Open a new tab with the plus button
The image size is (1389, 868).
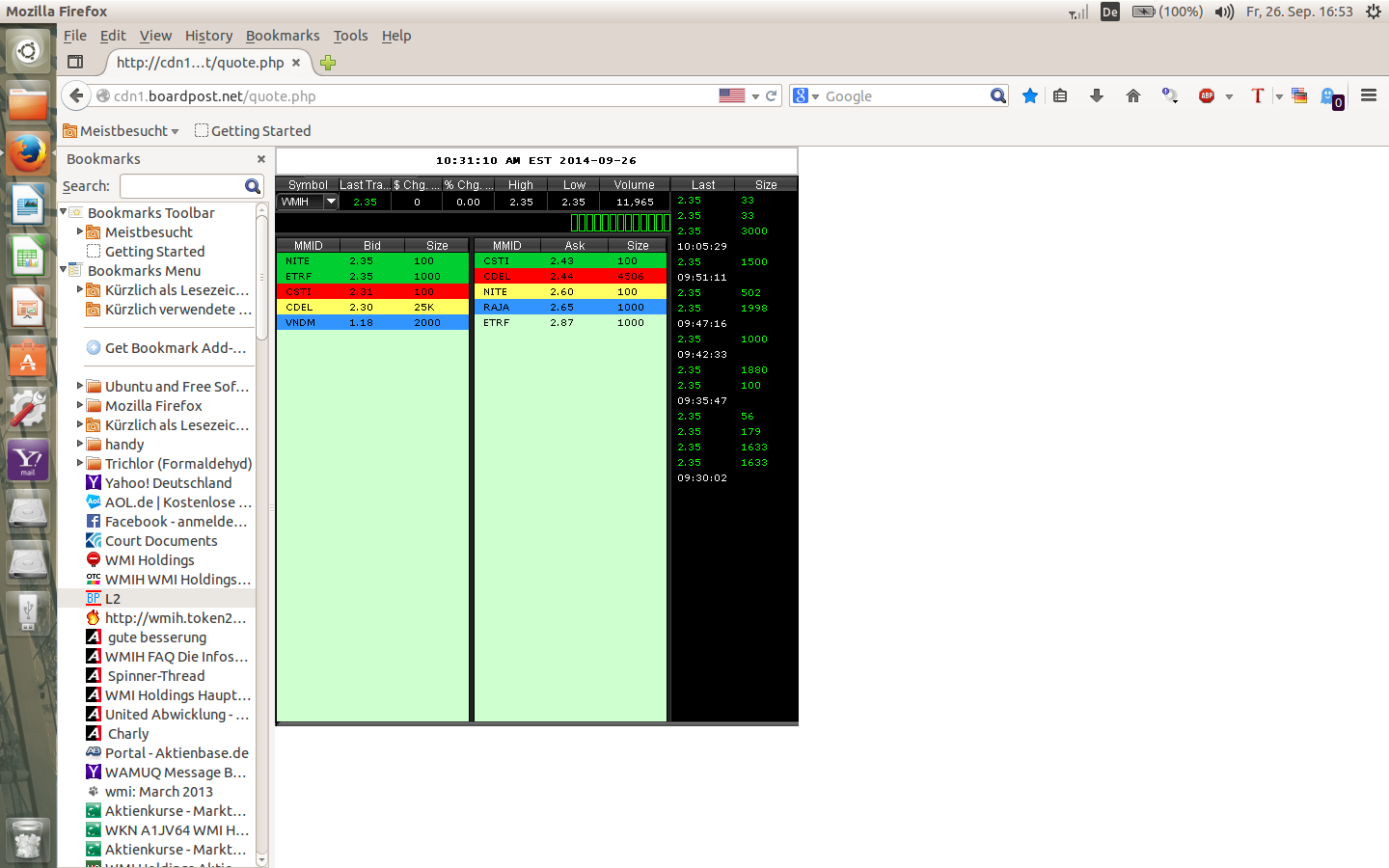tap(328, 63)
